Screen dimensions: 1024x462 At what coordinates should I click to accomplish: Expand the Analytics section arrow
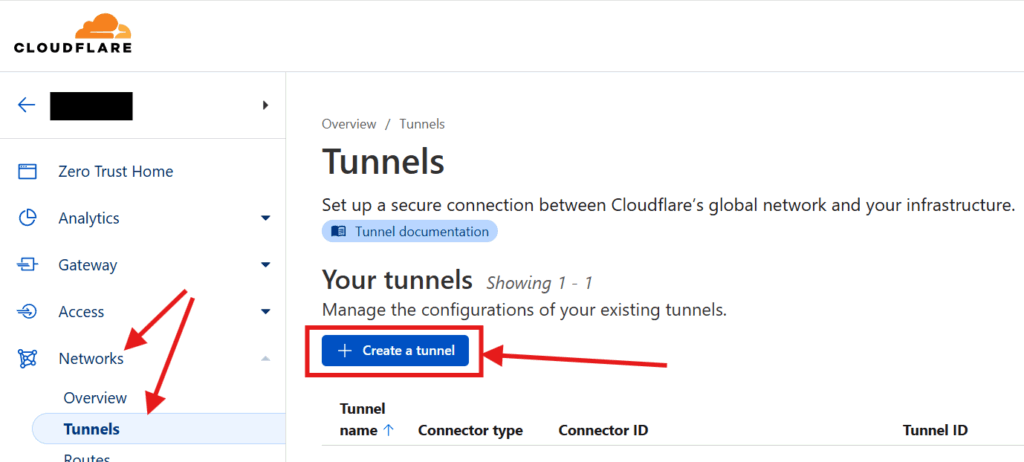(x=265, y=218)
